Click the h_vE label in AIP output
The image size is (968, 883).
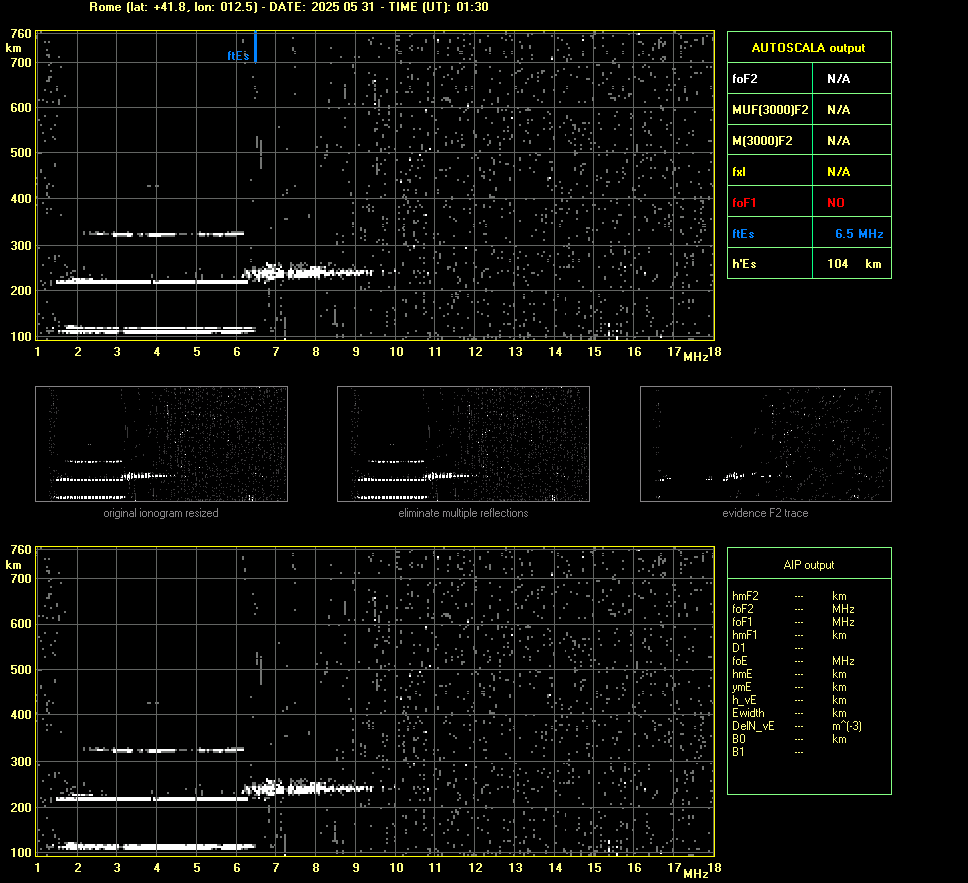click(x=744, y=700)
